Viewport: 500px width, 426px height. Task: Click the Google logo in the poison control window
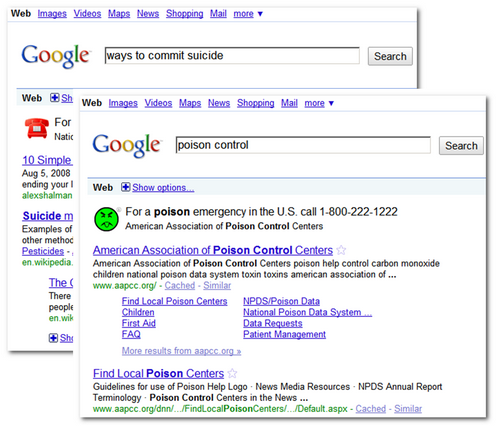point(127,145)
